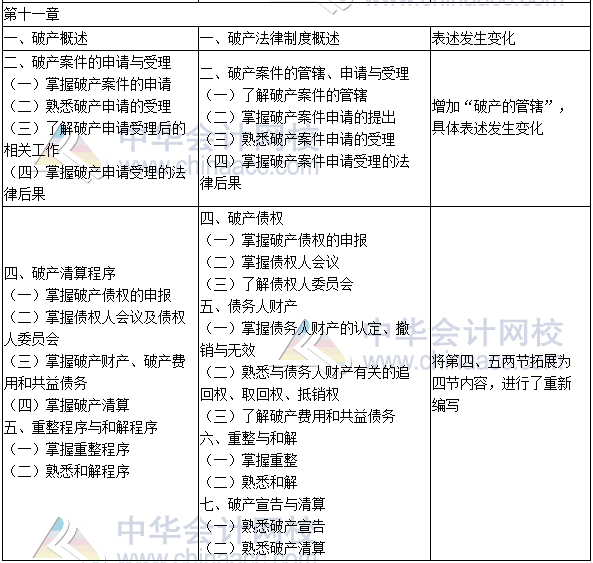Click line （二）掌握债权人会议 in right column

coord(271,262)
